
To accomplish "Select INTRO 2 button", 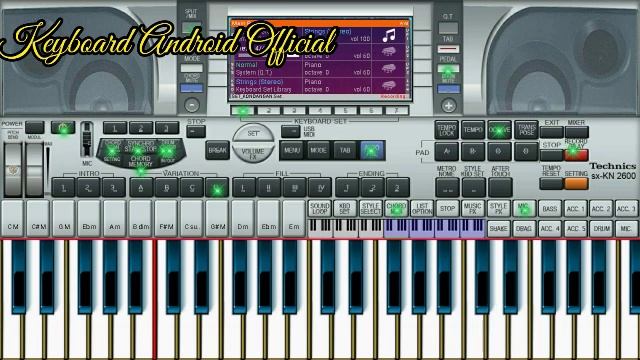I will click(88, 188).
